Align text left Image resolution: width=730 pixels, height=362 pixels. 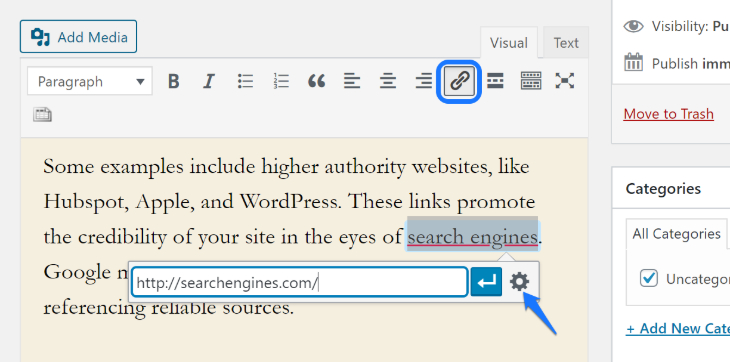click(352, 81)
